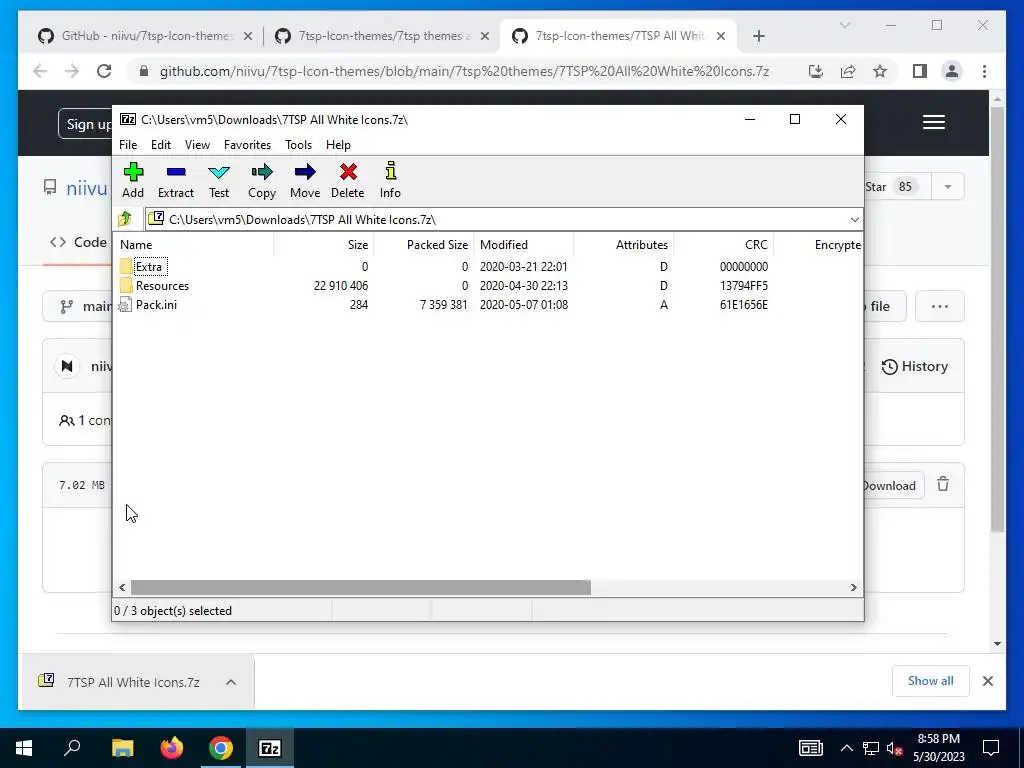The height and width of the screenshot is (768, 1024).
Task: Sort by the Modified column header
Action: pos(524,245)
